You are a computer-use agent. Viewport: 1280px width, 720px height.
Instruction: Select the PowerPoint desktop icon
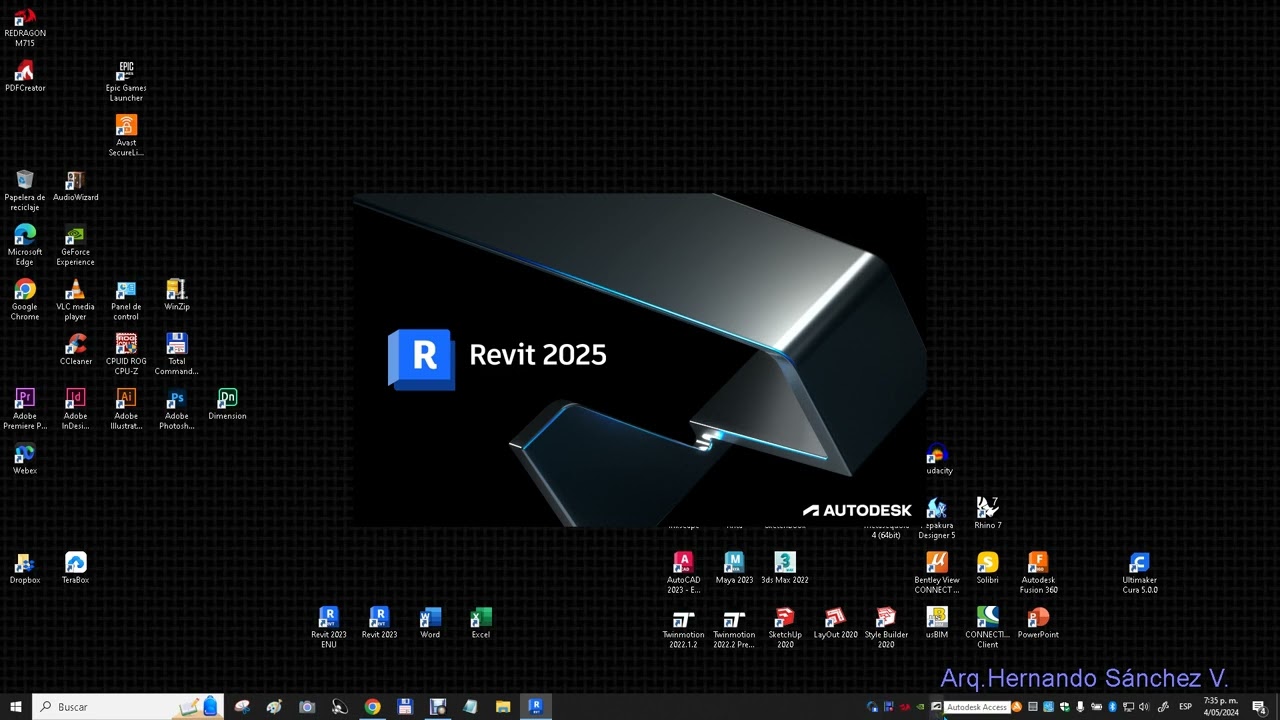[1038, 623]
